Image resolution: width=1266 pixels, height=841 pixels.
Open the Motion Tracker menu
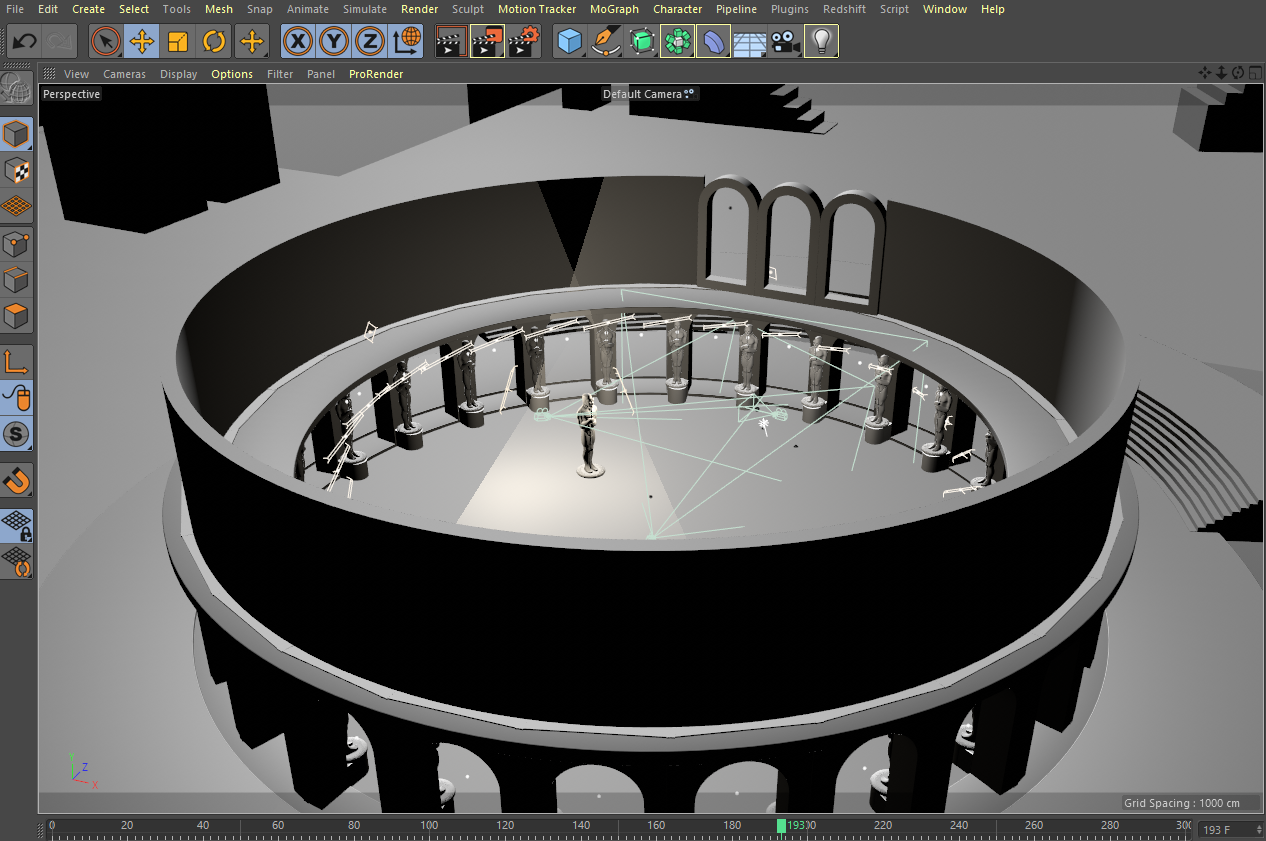537,9
